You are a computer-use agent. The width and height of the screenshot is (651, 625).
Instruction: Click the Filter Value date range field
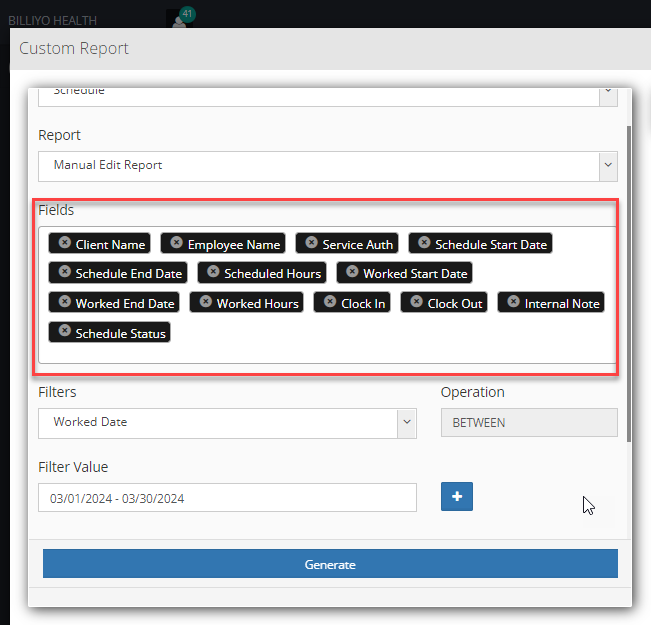click(x=227, y=498)
